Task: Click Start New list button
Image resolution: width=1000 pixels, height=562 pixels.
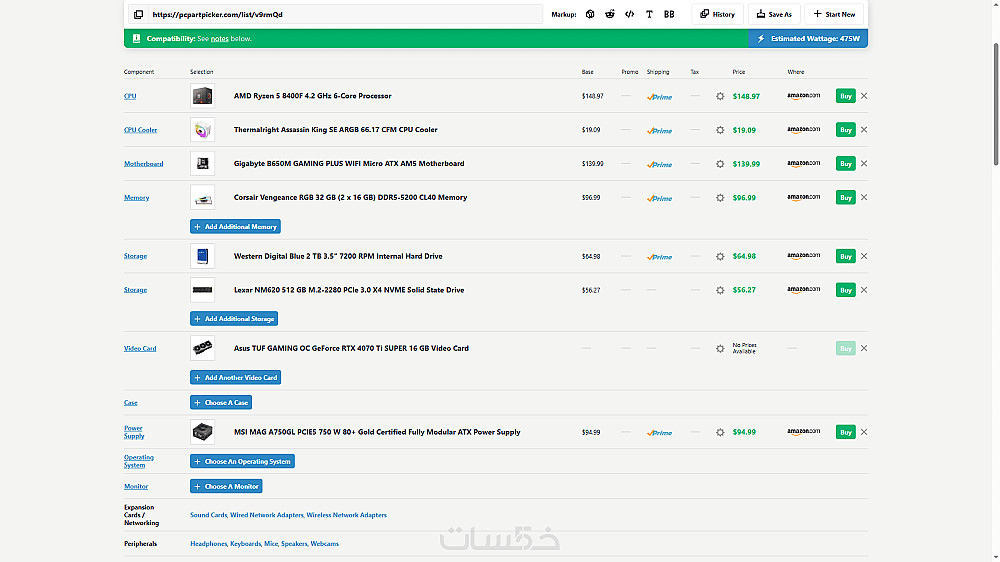Action: point(834,14)
